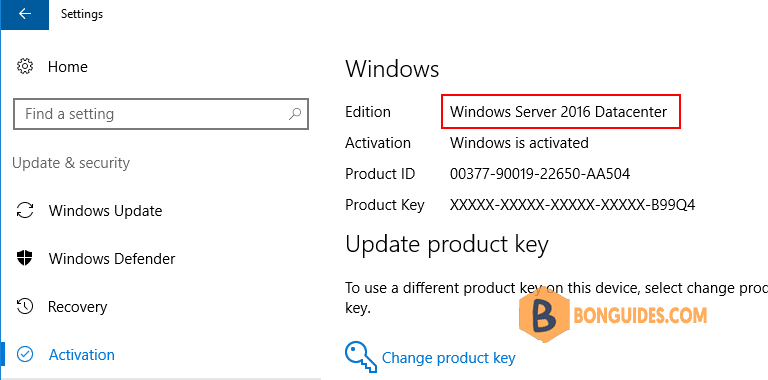Click the Home gear icon
Image resolution: width=768 pixels, height=380 pixels.
pos(24,67)
